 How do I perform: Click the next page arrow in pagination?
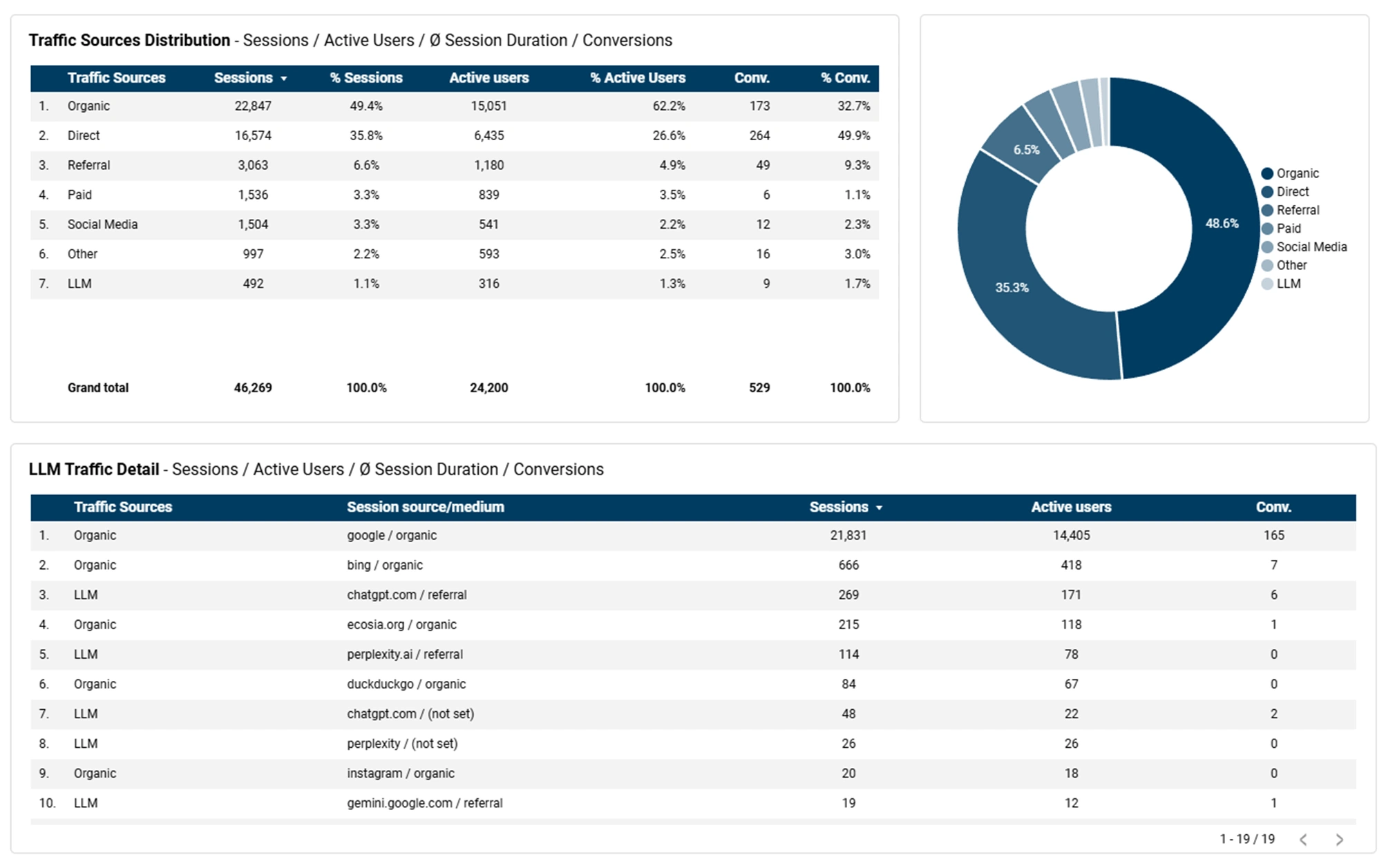pyautogui.click(x=1339, y=840)
